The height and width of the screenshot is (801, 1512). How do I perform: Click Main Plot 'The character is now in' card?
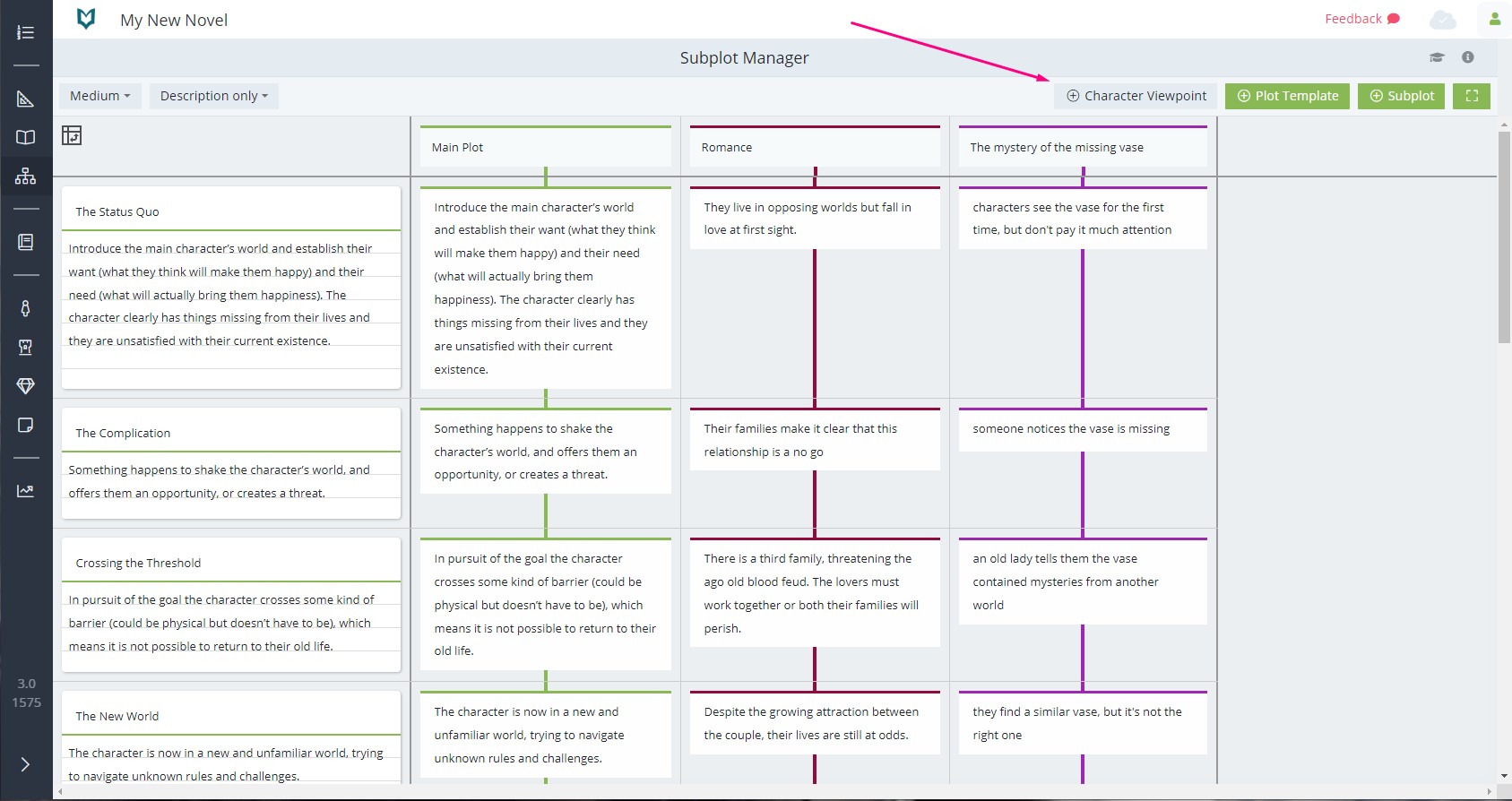[546, 735]
